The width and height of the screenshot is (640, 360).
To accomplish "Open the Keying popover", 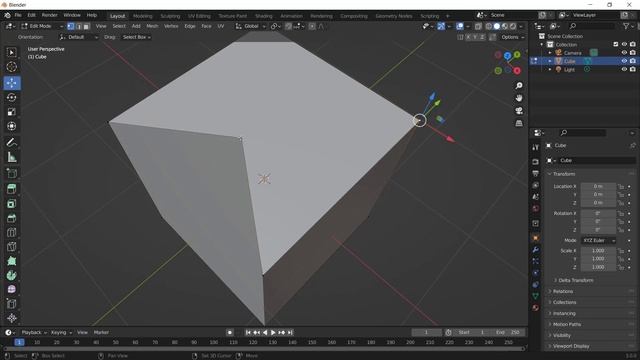I will (x=61, y=333).
